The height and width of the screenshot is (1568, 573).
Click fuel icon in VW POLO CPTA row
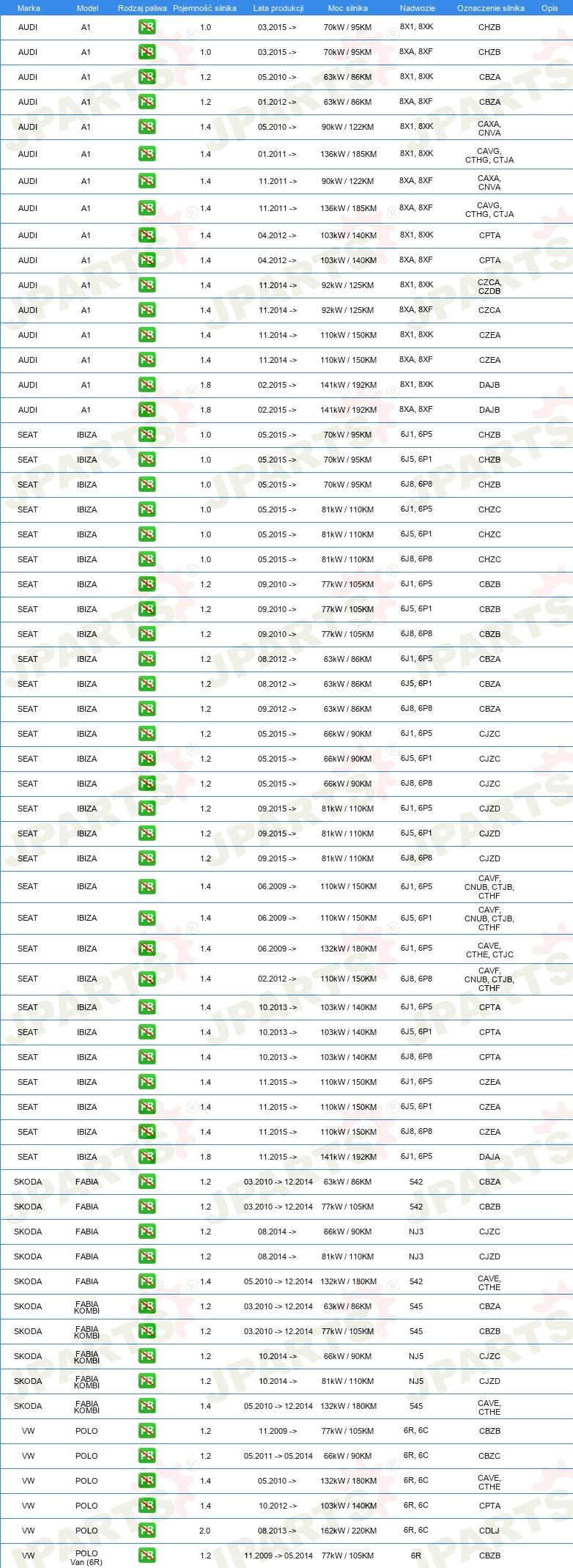[x=147, y=1506]
